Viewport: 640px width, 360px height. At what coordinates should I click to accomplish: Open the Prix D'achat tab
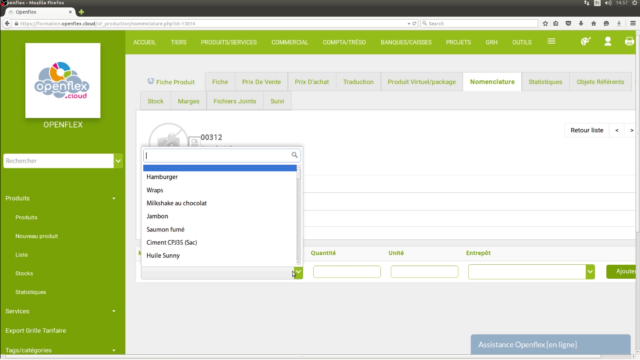[x=312, y=82]
